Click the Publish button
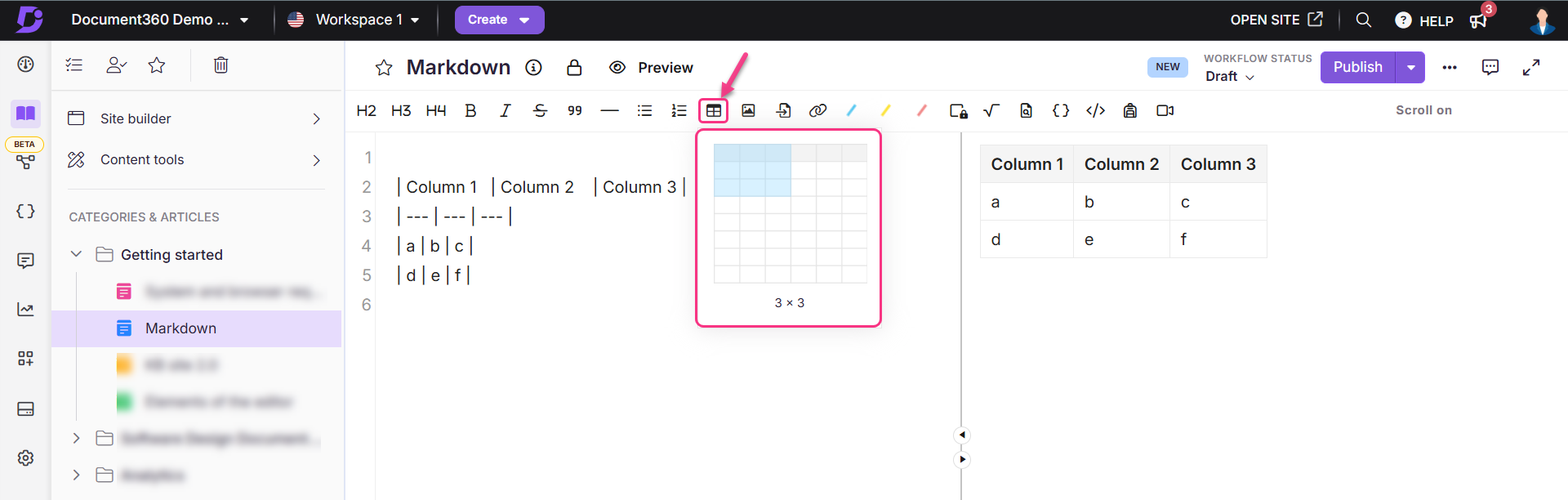 click(x=1357, y=67)
